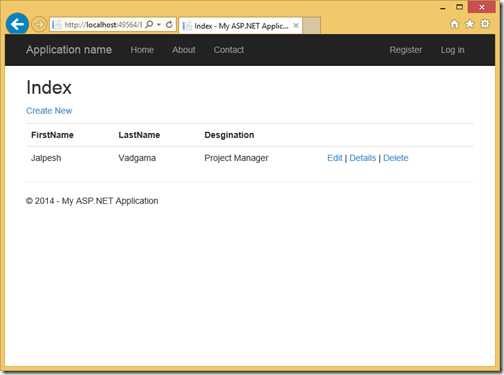
Task: Open the Home navigation item
Action: [x=142, y=50]
